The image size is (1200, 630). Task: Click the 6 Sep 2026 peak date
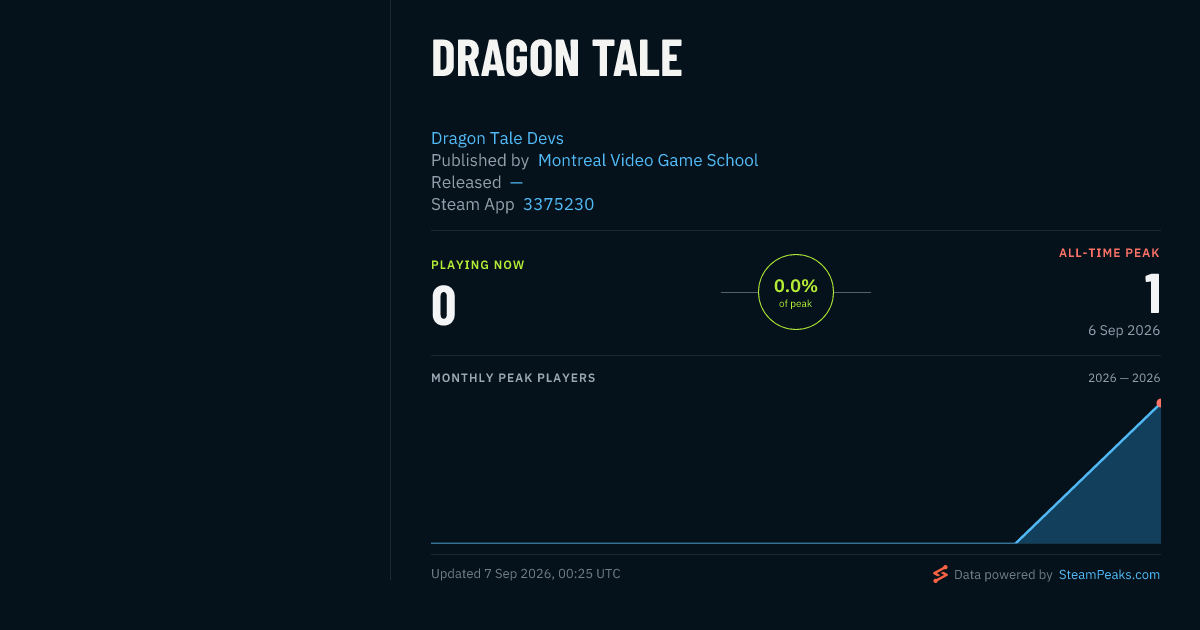(x=1124, y=330)
